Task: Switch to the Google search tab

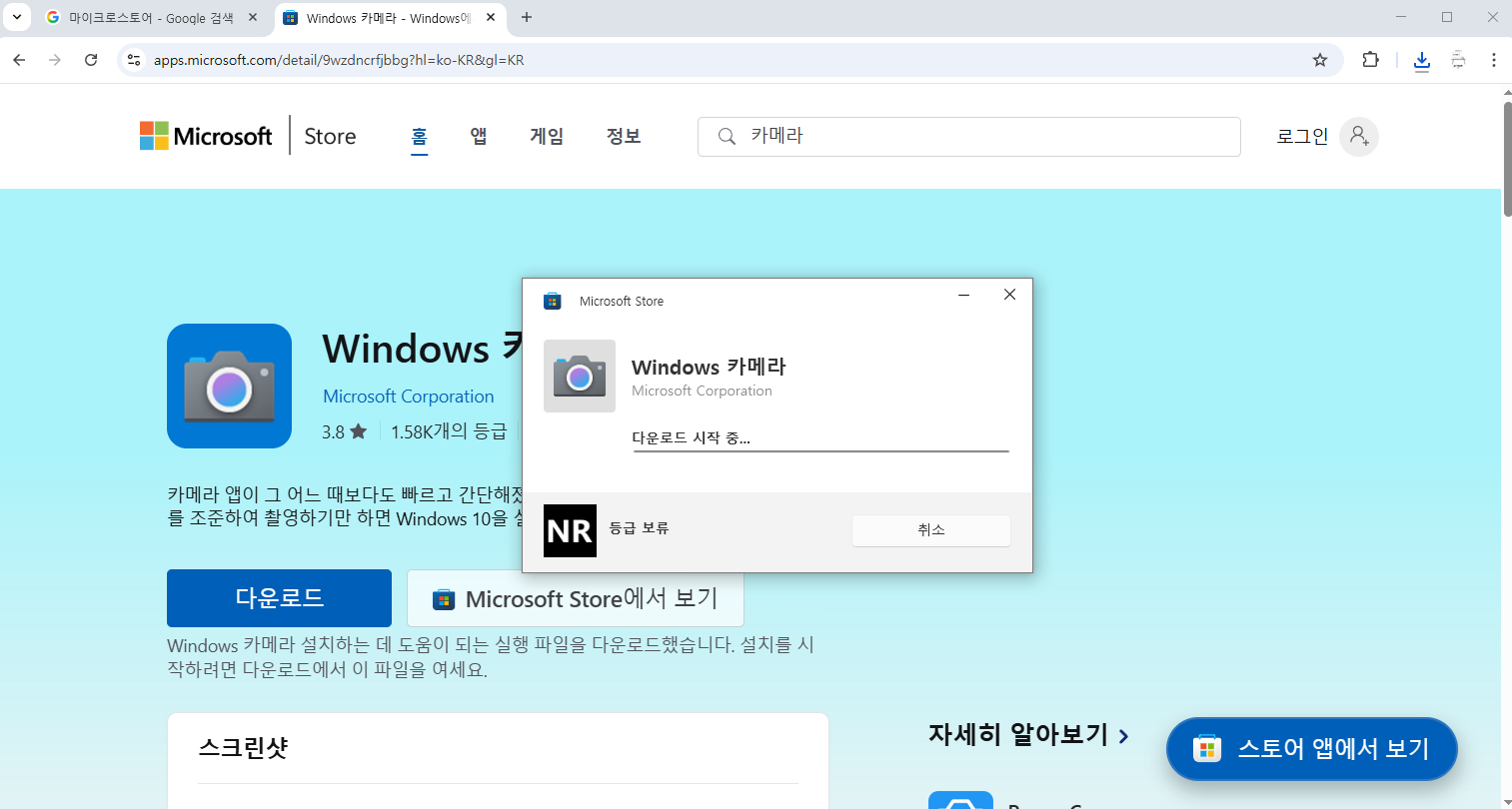Action: (152, 18)
